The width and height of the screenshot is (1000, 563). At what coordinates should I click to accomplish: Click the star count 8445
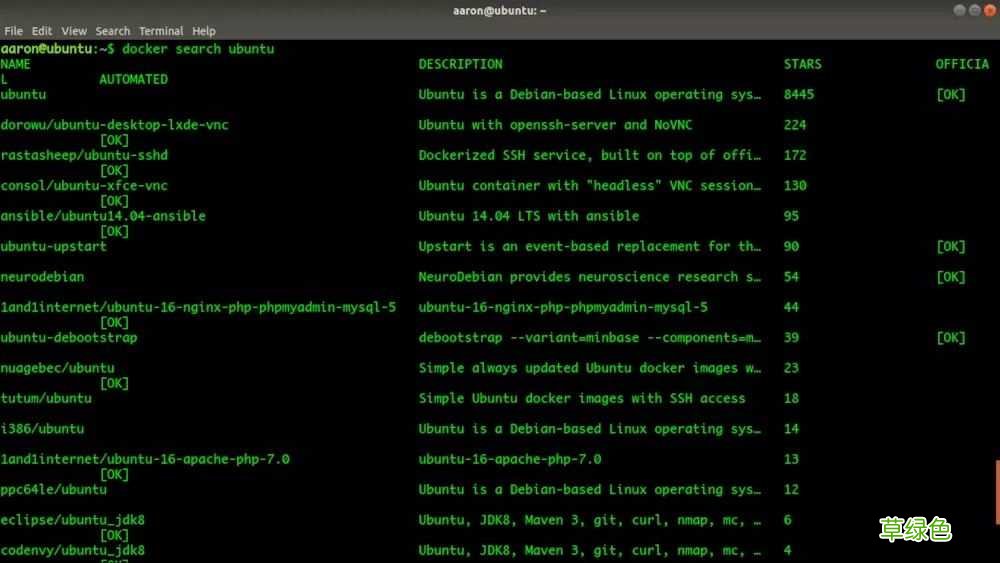(x=799, y=94)
